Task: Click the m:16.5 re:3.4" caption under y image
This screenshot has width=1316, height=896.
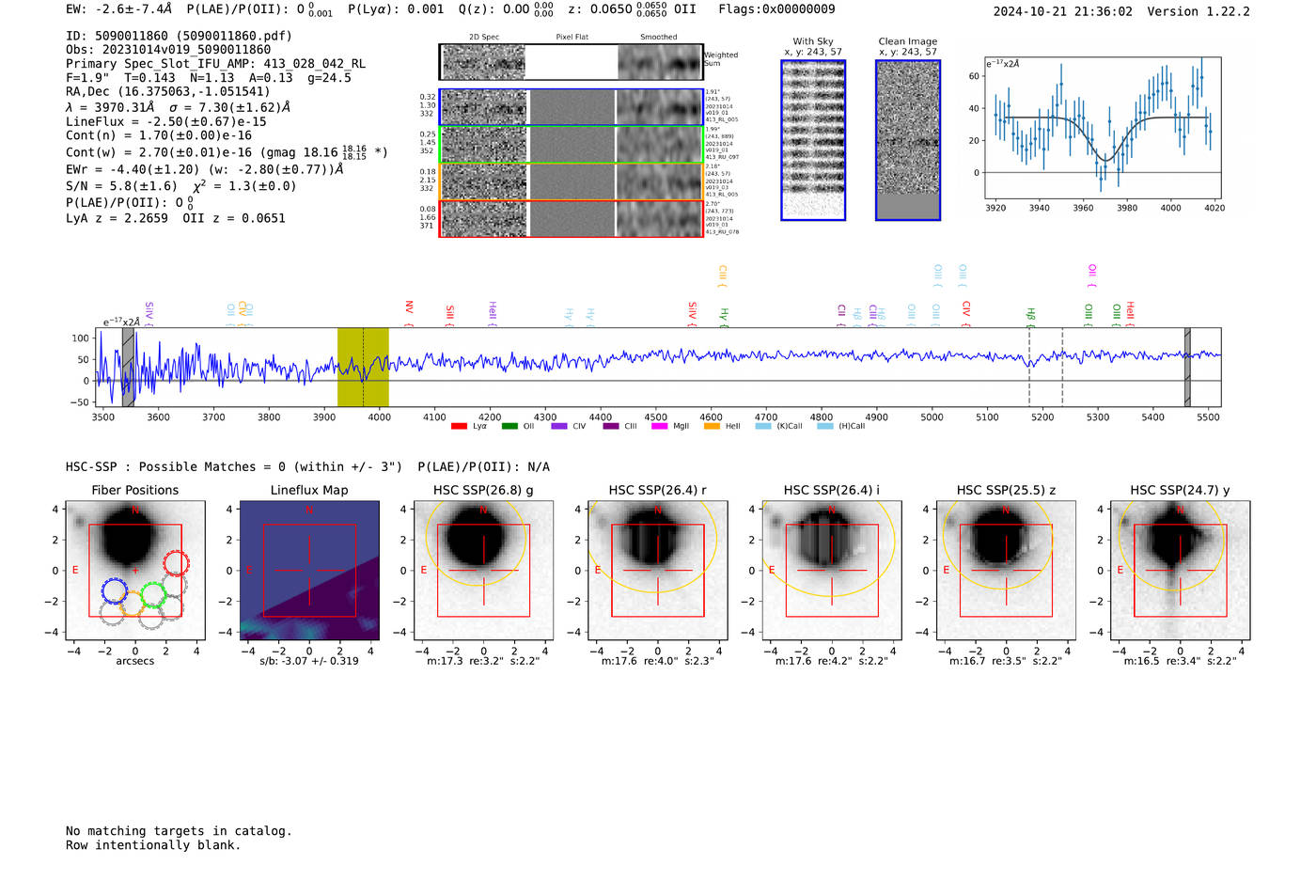Action: tap(1181, 661)
